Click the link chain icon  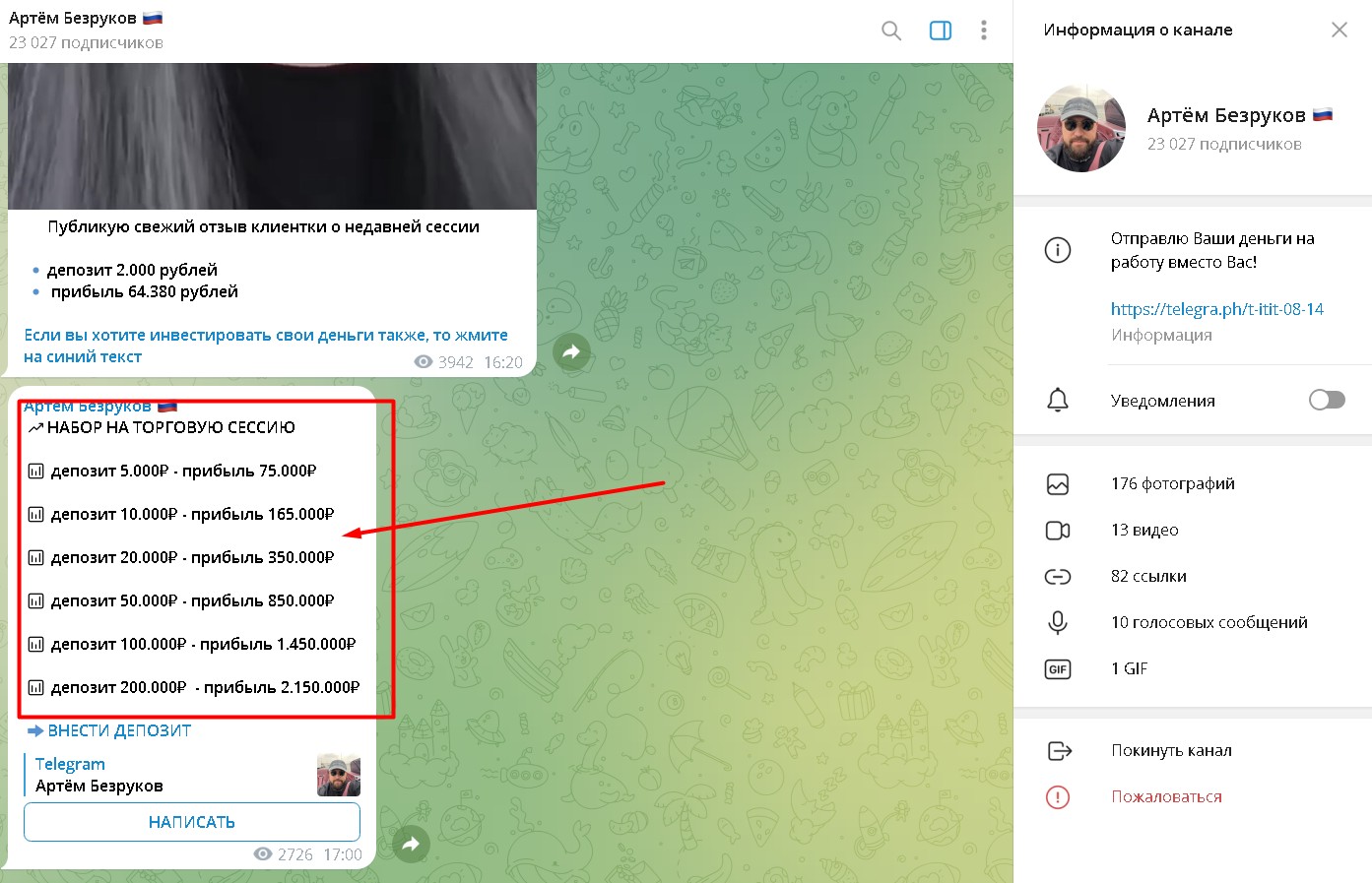1058,576
